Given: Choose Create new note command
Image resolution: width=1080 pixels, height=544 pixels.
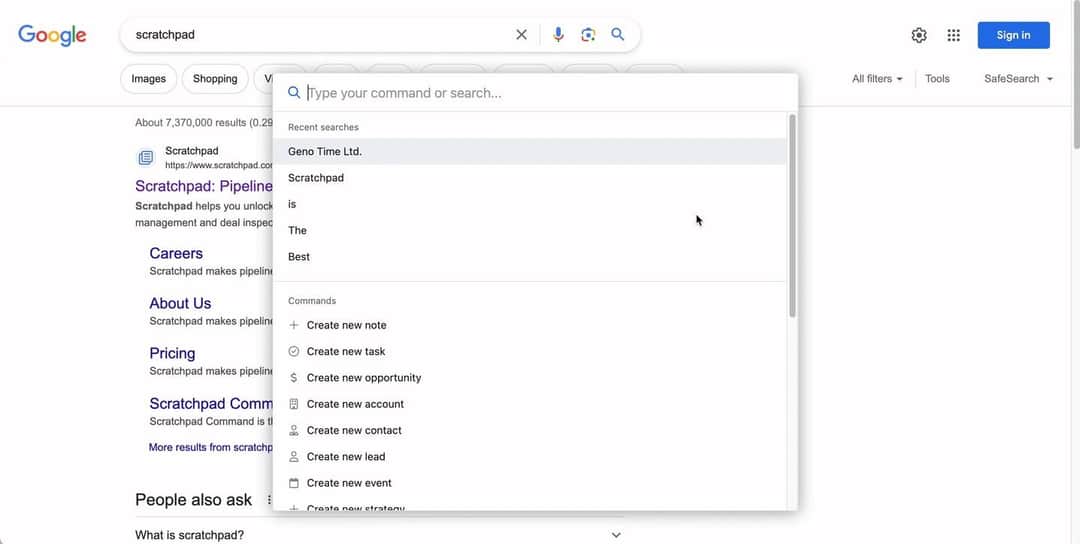Looking at the screenshot, I should pyautogui.click(x=530, y=325).
